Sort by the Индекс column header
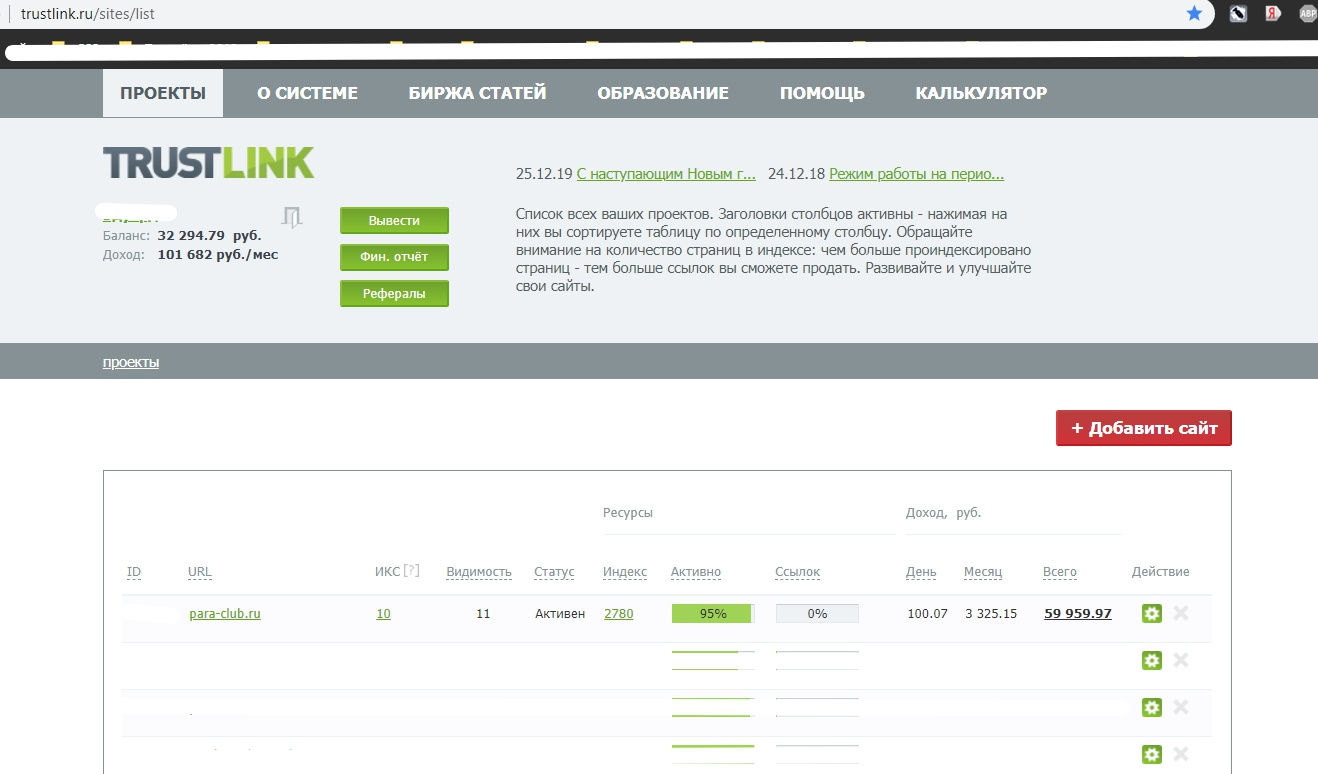Viewport: 1318px width, 774px height. pyautogui.click(x=625, y=572)
